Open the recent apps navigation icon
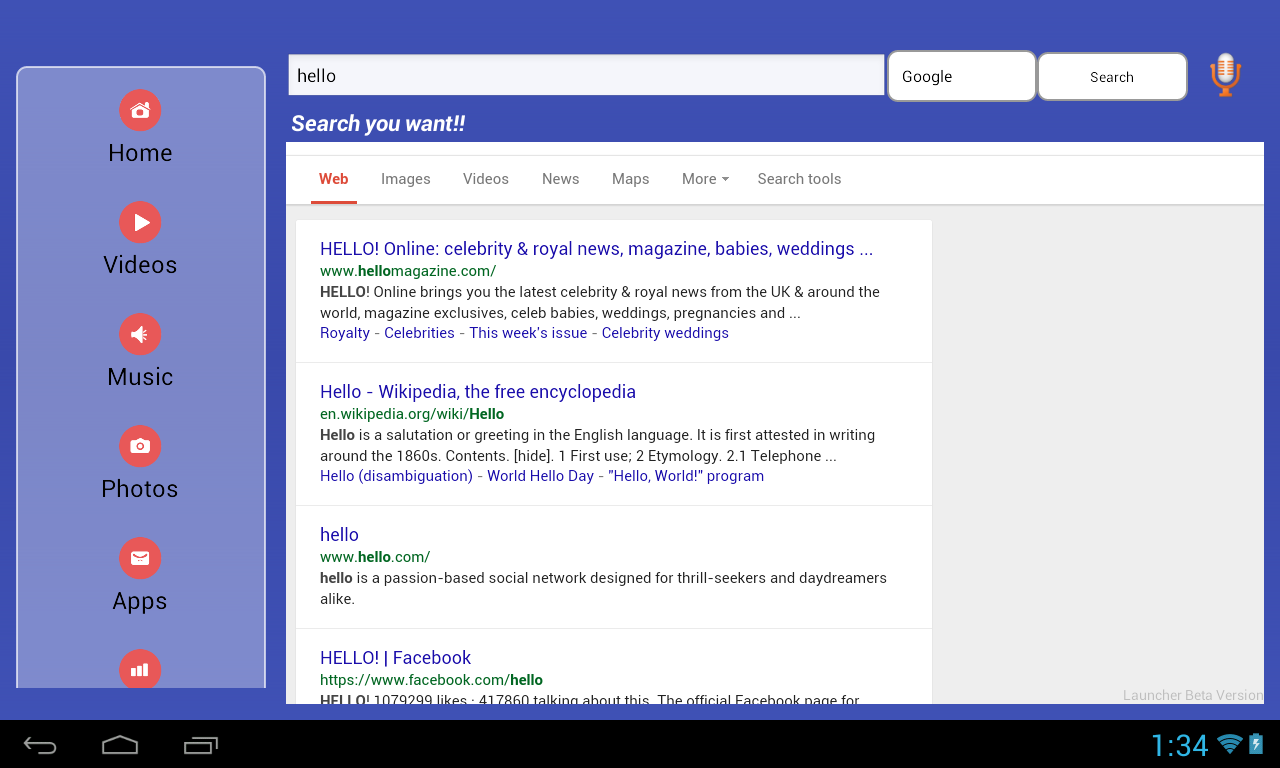 coord(201,745)
